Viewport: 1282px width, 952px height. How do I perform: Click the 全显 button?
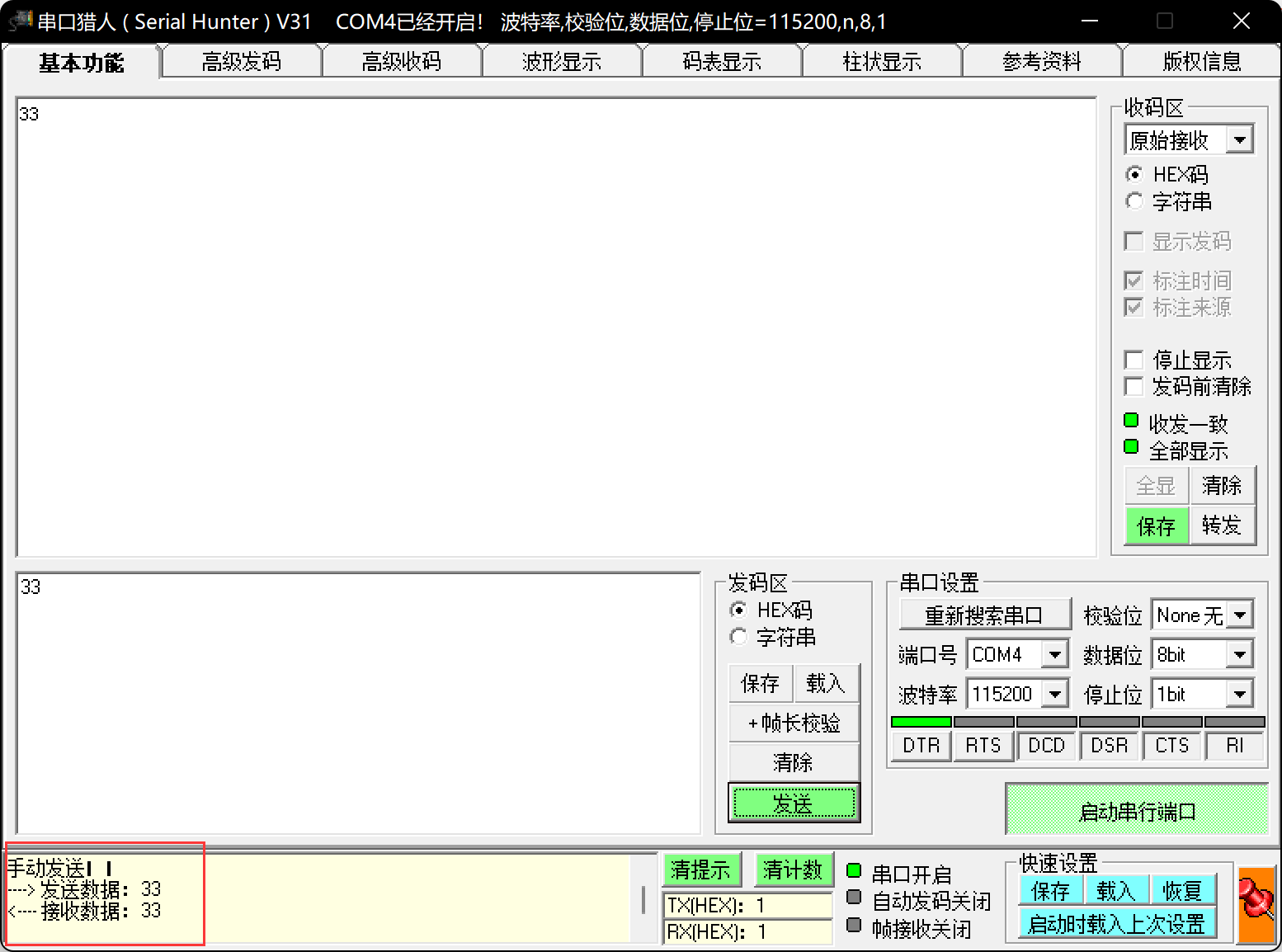(x=1157, y=485)
